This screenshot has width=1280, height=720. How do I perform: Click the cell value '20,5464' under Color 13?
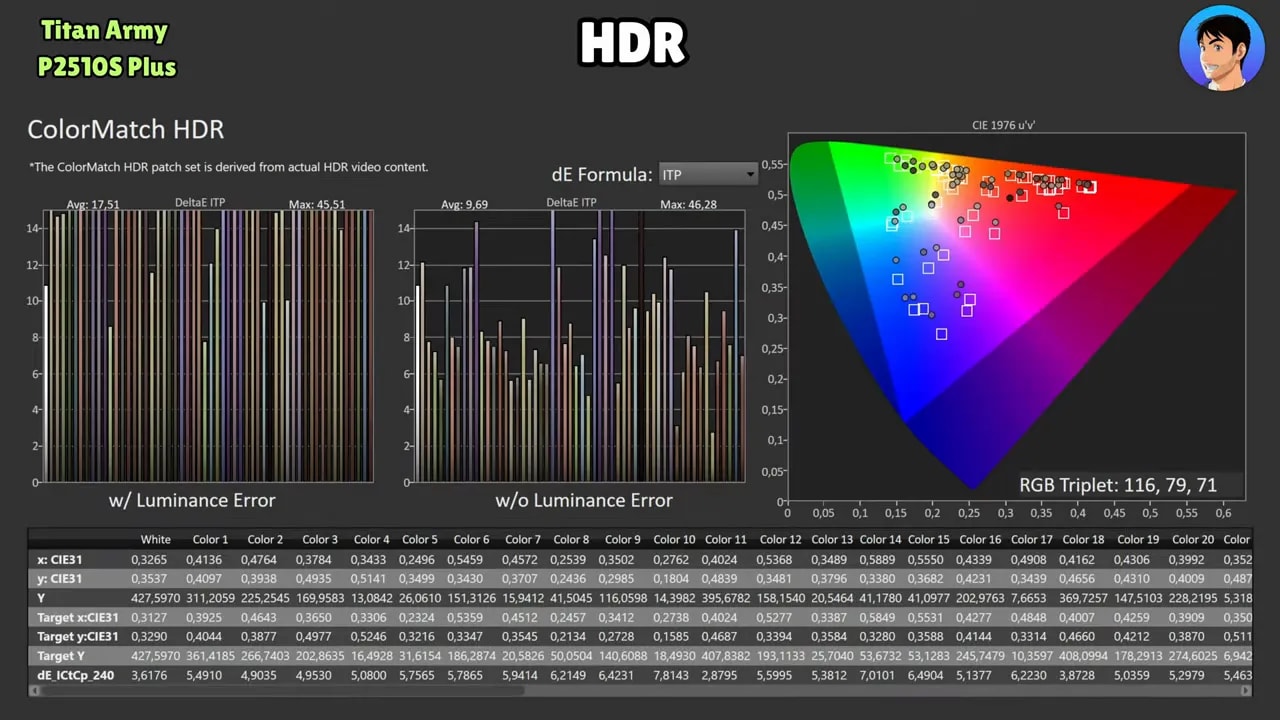[x=833, y=598]
